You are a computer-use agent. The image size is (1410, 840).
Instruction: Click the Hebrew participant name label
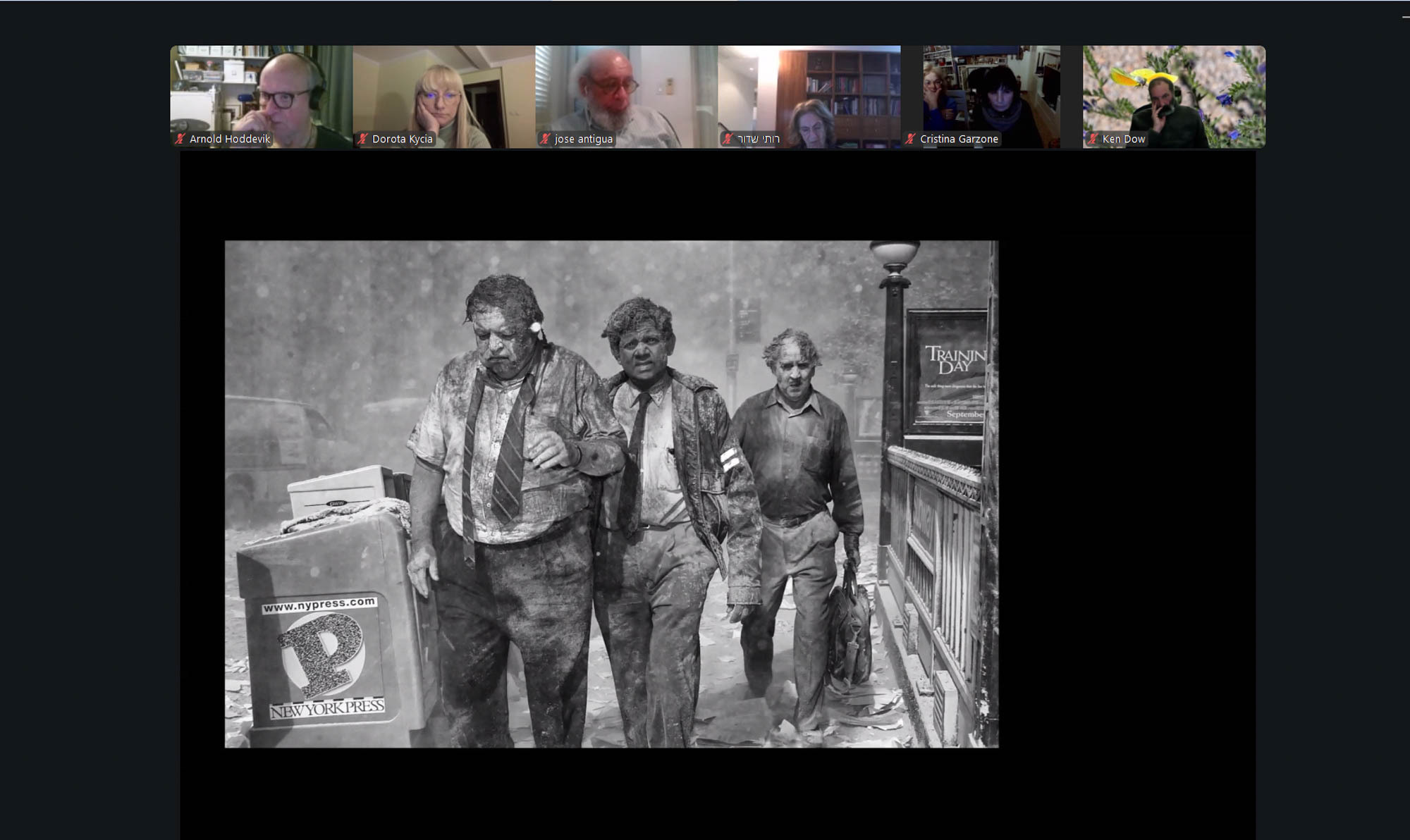tap(759, 139)
